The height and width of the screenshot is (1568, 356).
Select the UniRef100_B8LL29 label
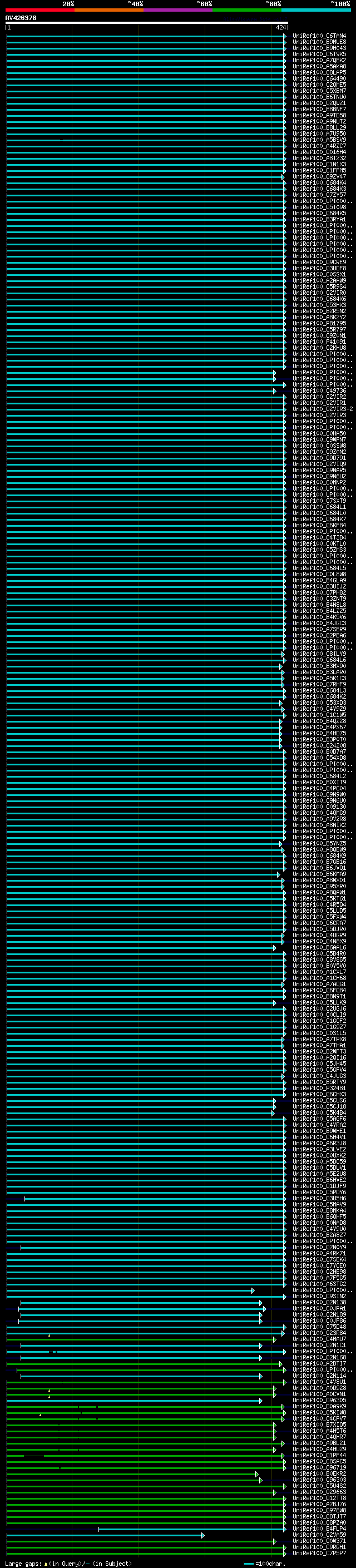319,128
